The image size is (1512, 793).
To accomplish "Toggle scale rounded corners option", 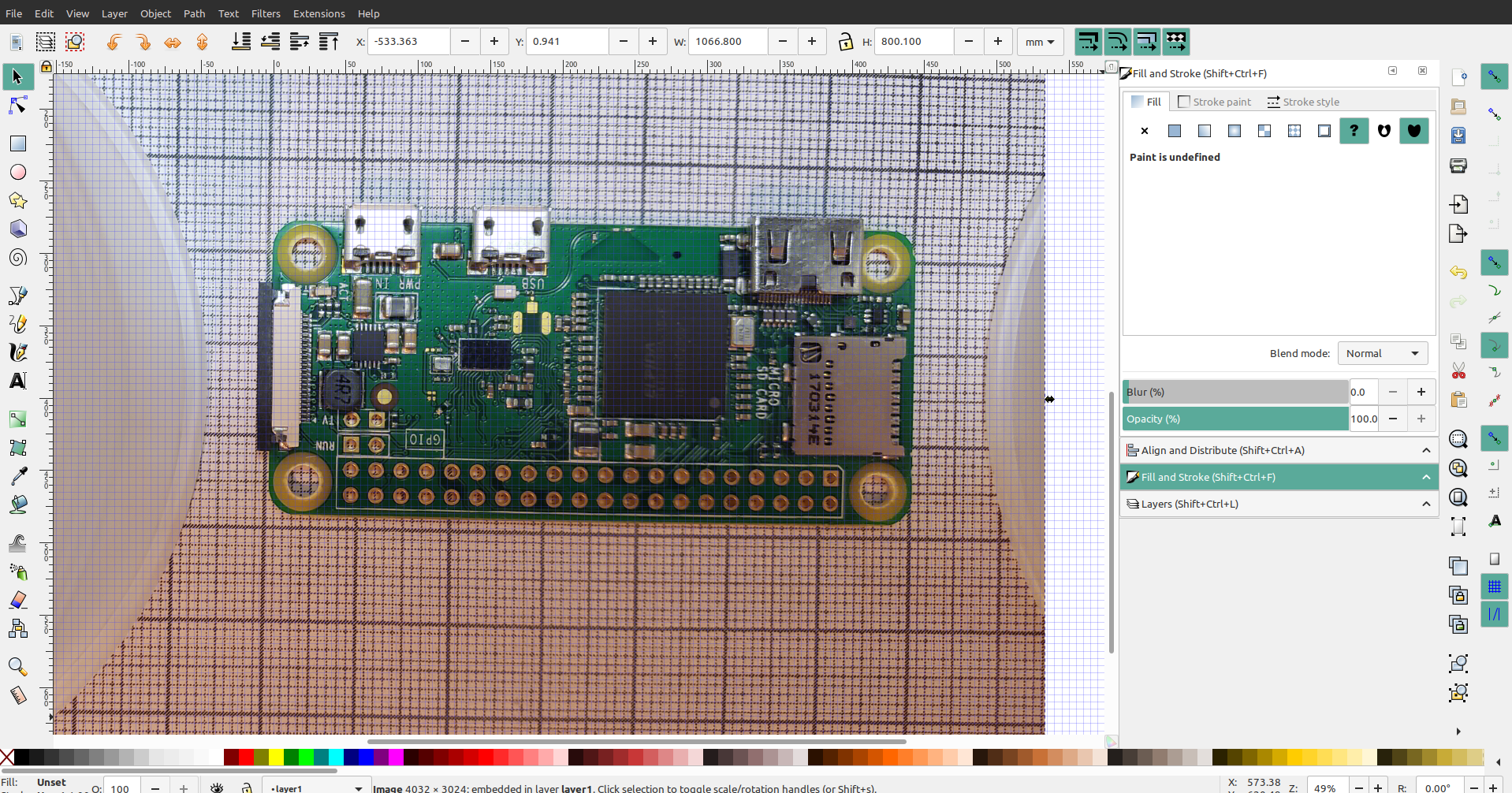I will click(1117, 42).
